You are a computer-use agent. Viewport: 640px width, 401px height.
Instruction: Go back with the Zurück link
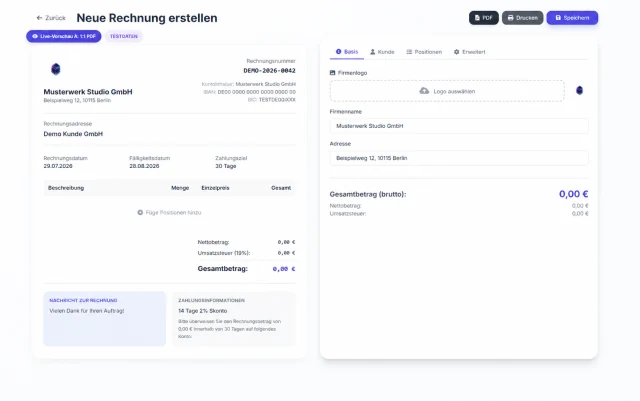coord(51,18)
